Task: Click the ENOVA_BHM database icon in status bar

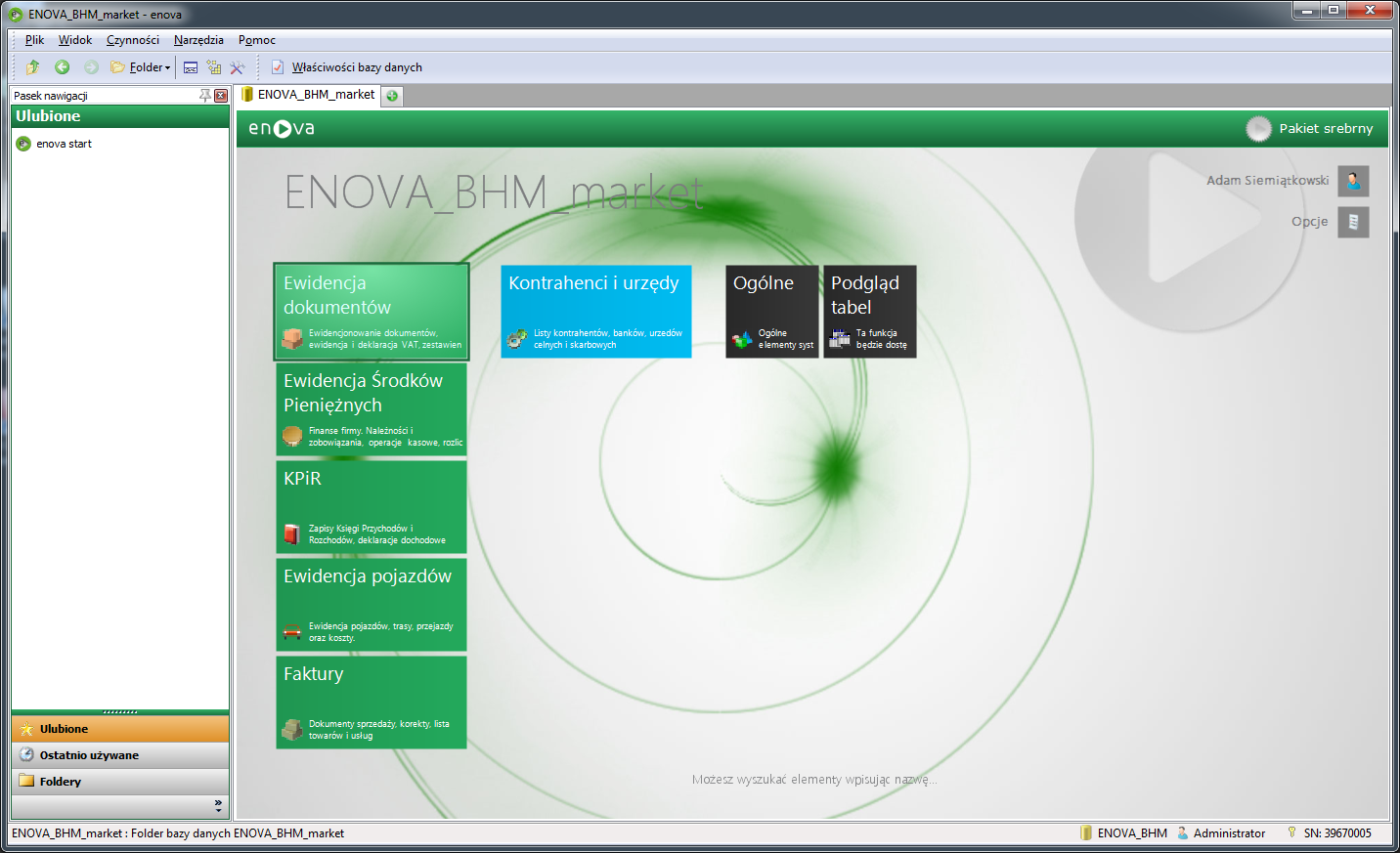Action: click(x=1087, y=832)
